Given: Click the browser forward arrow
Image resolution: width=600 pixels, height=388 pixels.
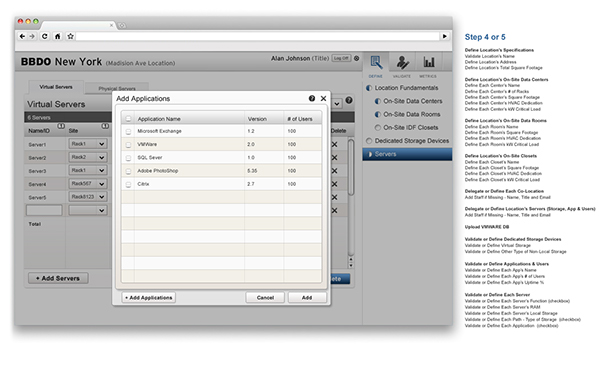Looking at the screenshot, I should click(33, 36).
